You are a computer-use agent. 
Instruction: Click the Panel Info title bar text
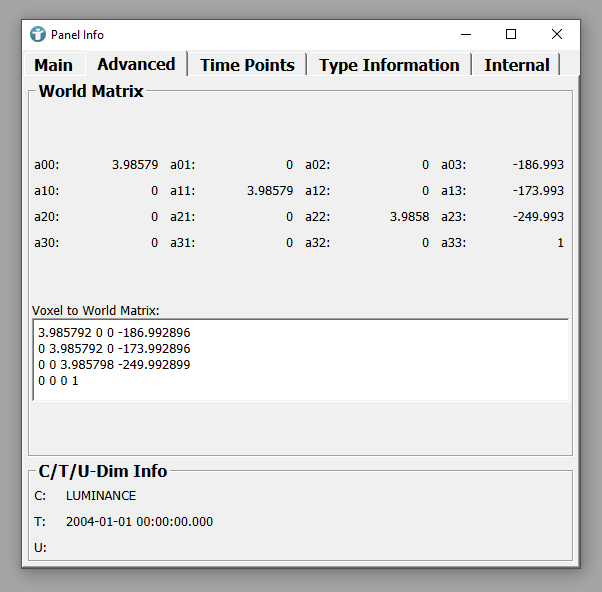click(x=77, y=35)
